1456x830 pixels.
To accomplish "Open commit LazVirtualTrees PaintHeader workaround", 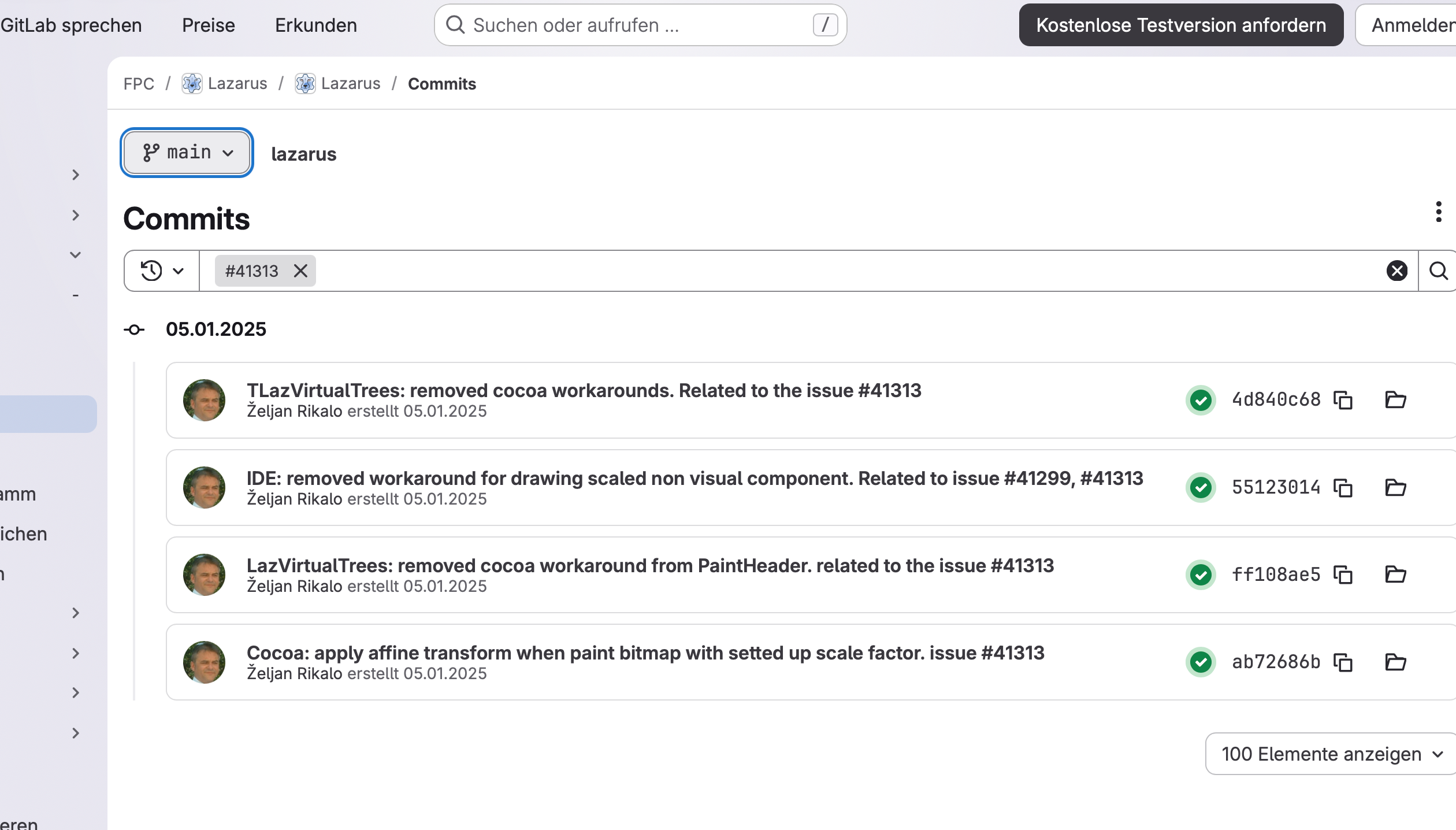I will point(651,566).
